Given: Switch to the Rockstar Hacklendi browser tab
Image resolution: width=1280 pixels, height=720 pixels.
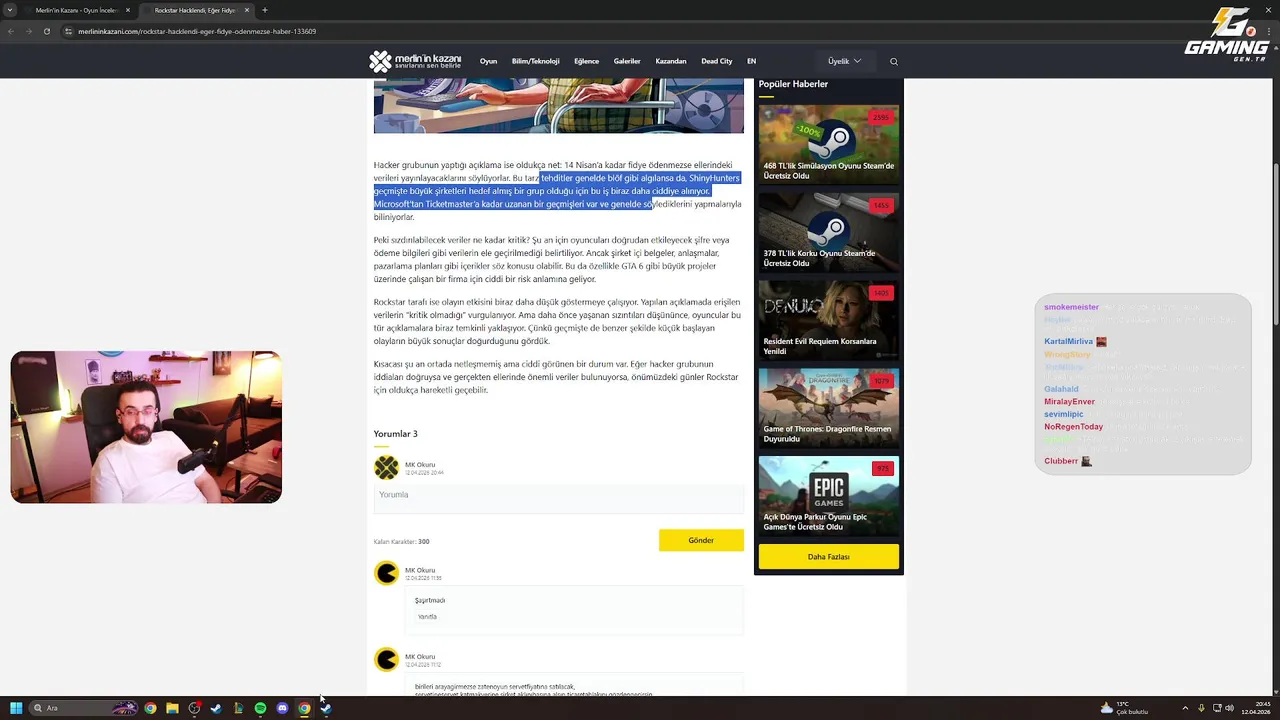Looking at the screenshot, I should point(195,10).
